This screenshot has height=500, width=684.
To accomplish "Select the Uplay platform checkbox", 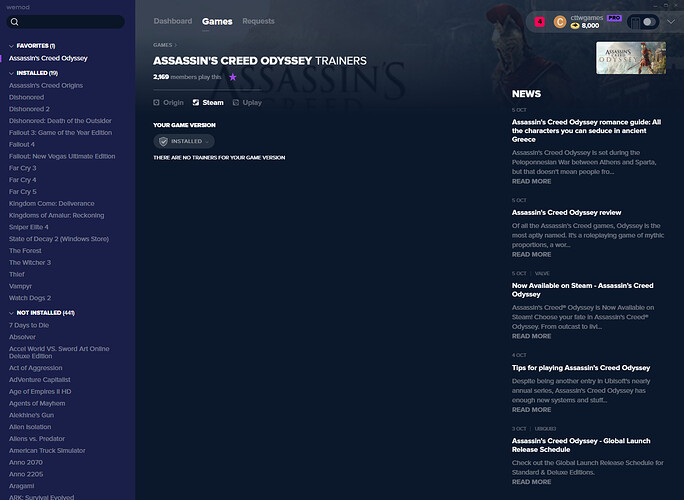I will (235, 102).
